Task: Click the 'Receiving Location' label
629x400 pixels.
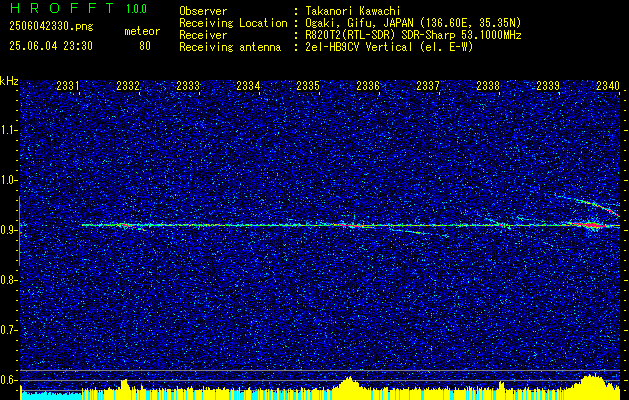Action: pos(233,23)
